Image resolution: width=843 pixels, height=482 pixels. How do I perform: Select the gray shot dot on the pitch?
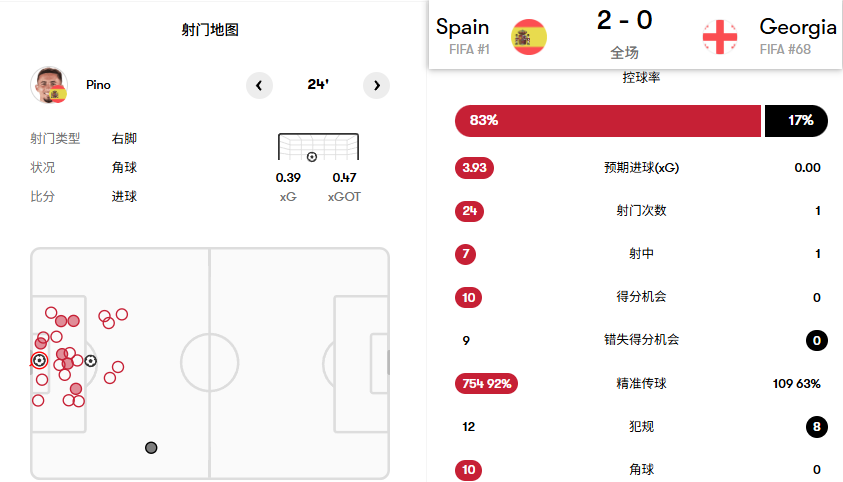[x=151, y=447]
